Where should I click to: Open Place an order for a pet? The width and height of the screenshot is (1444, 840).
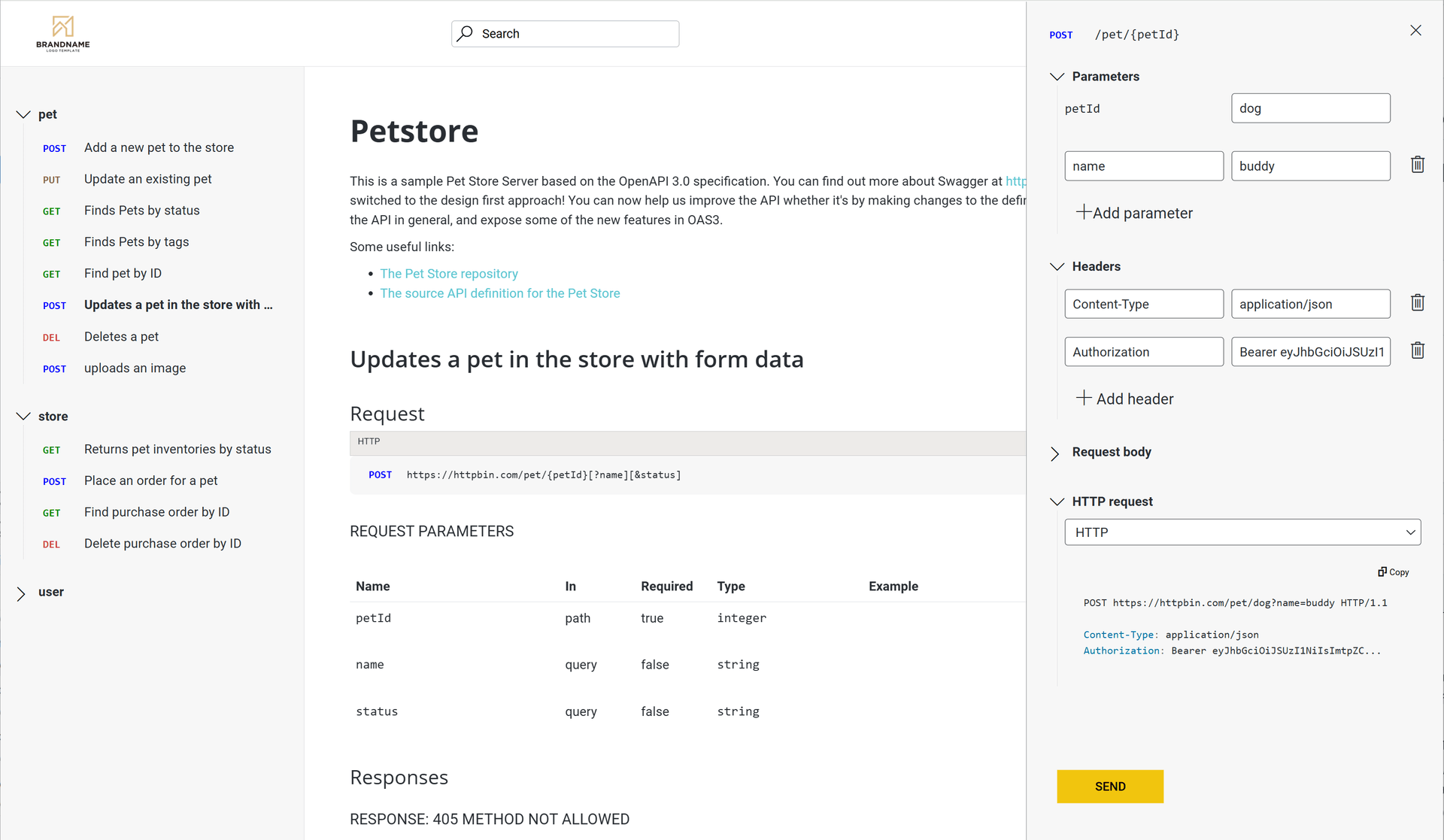[x=150, y=481]
